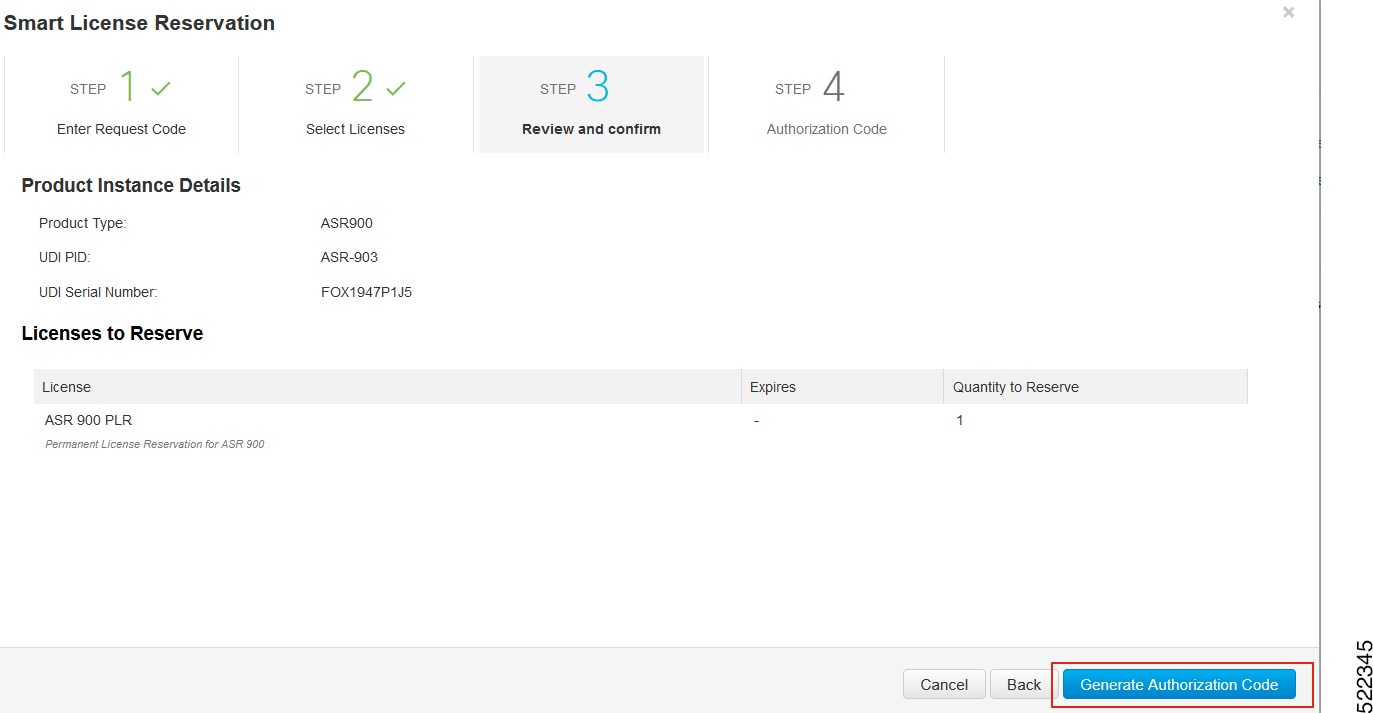The image size is (1373, 713).
Task: Click the quantity value 1
Action: point(960,420)
